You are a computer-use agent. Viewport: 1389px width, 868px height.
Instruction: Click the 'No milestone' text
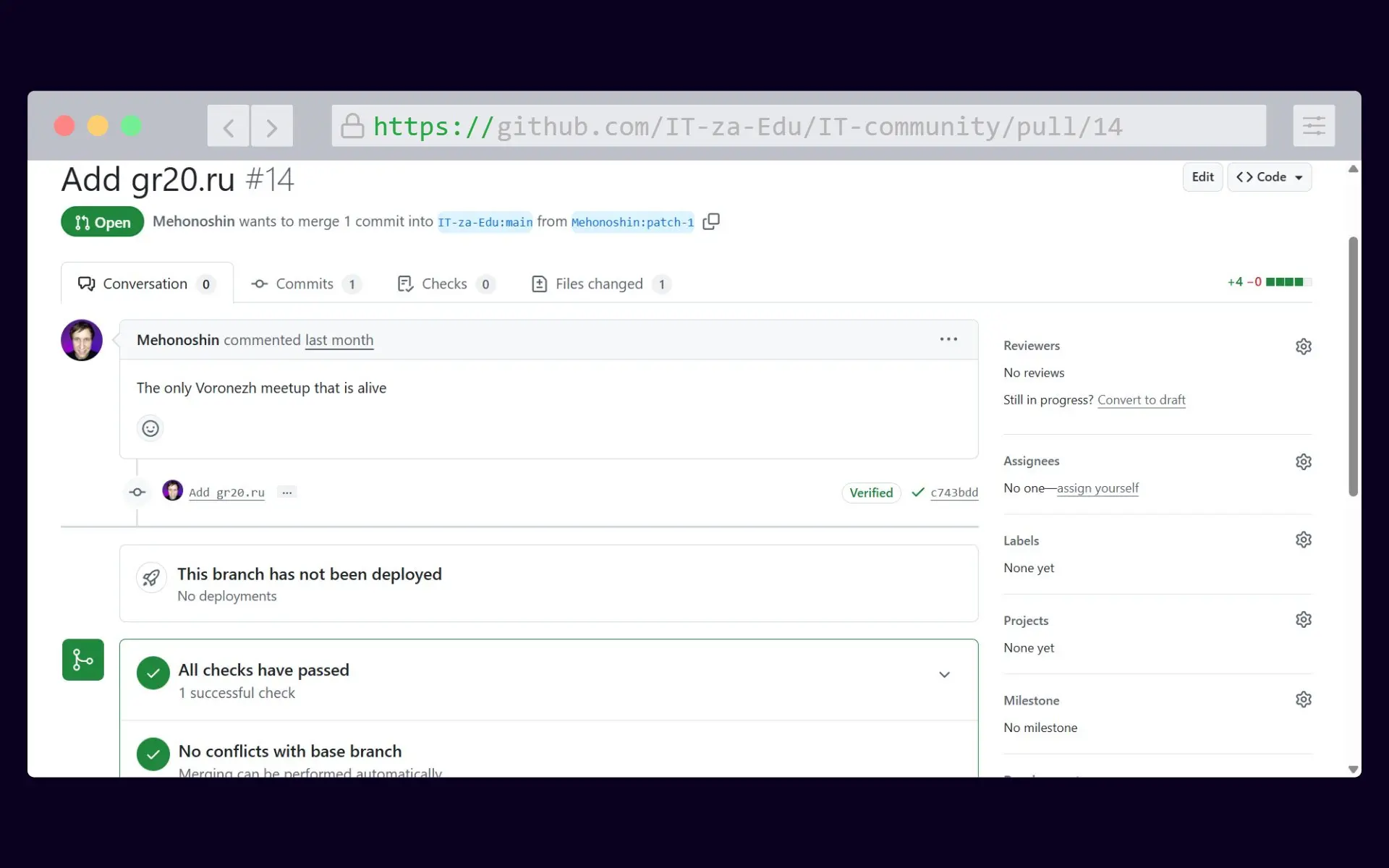(1040, 728)
